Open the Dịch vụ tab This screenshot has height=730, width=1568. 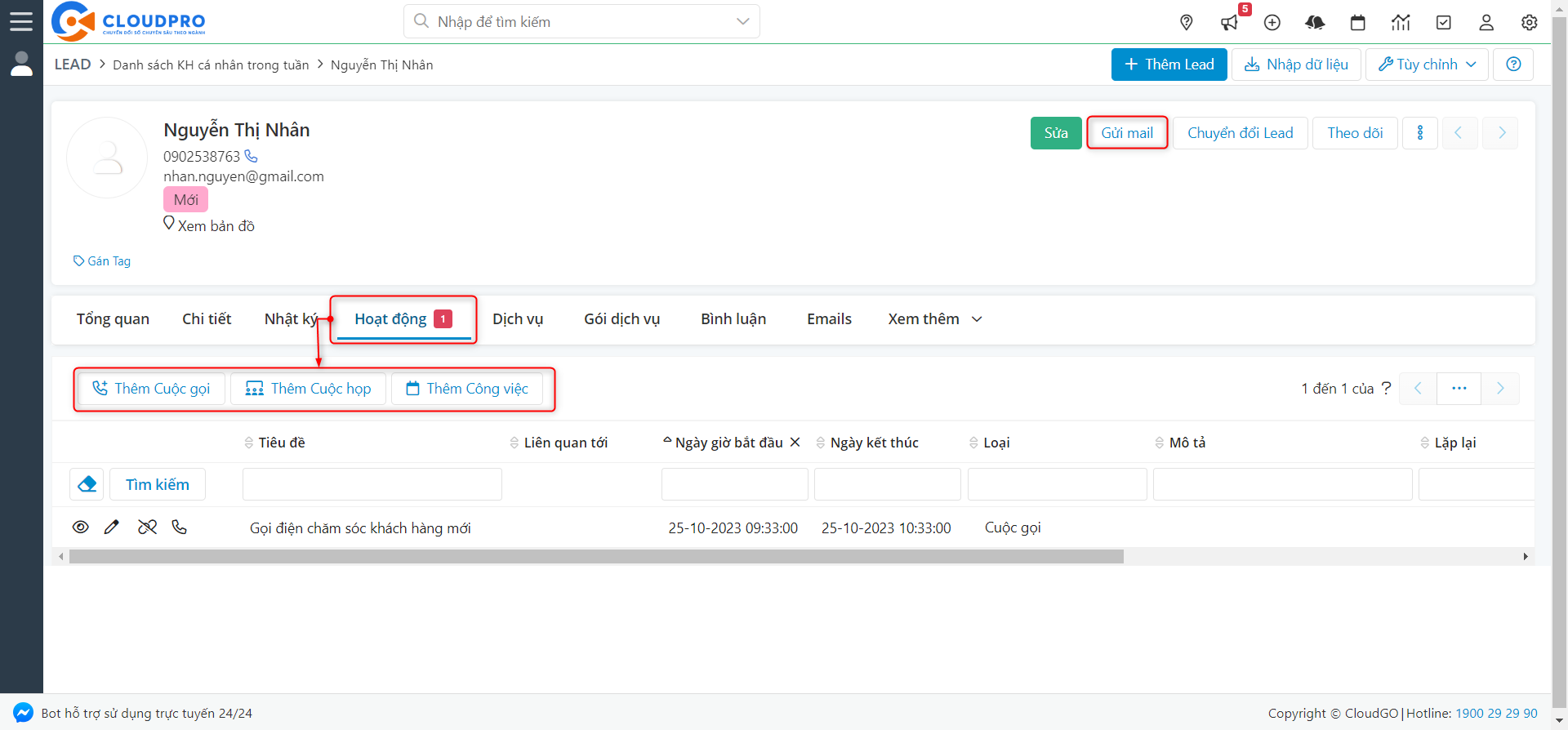coord(518,319)
